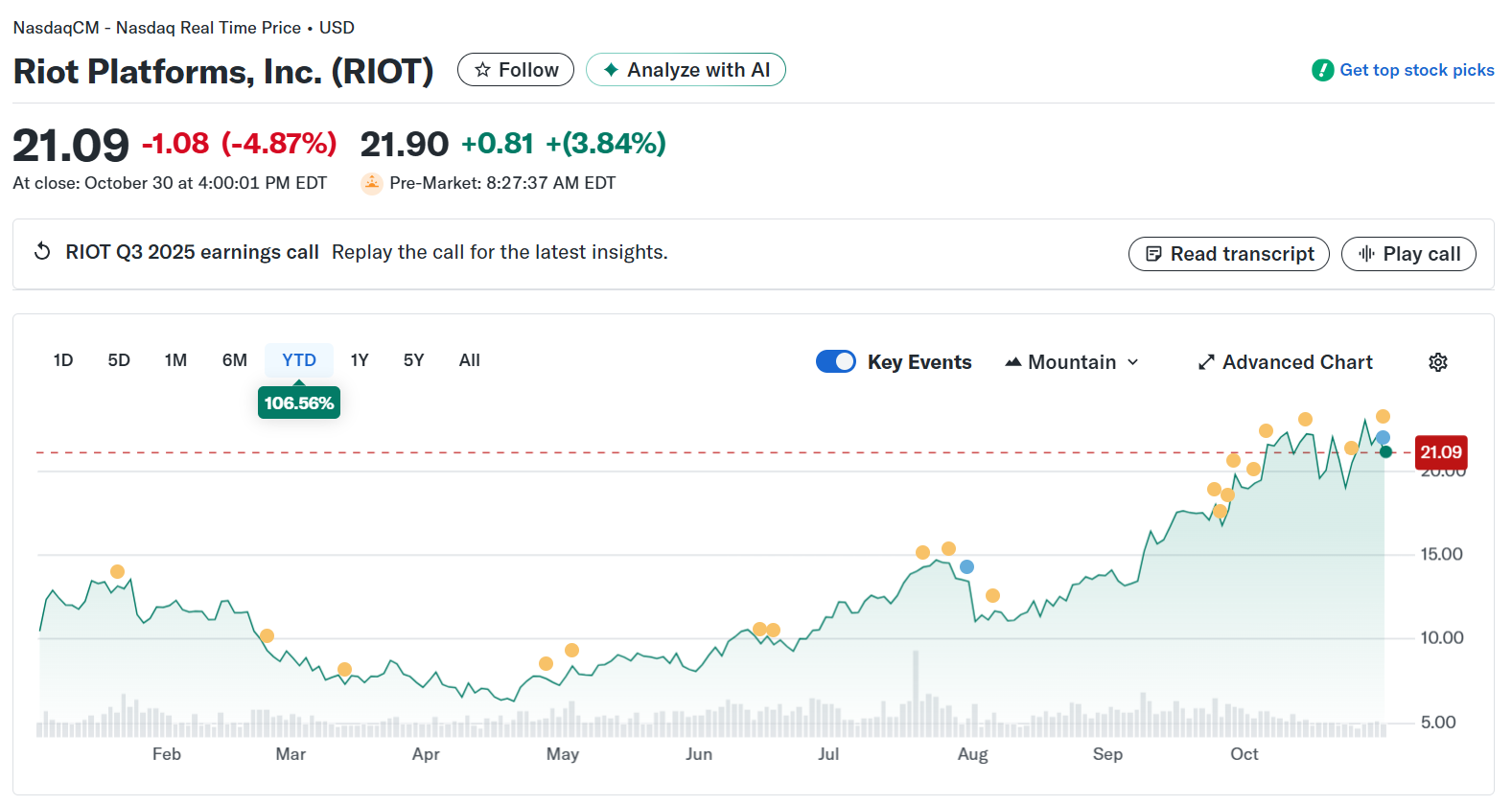The height and width of the screenshot is (805, 1512).
Task: Click the mountain chart type icon
Action: pyautogui.click(x=1012, y=362)
